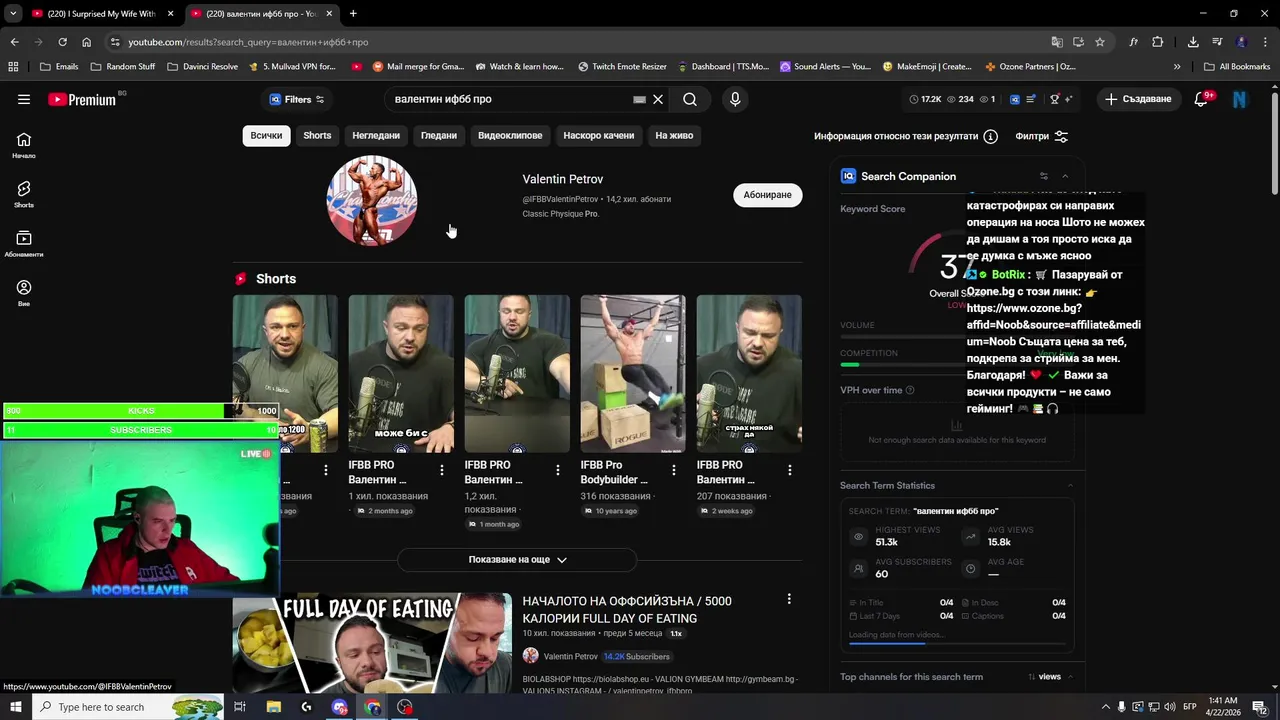This screenshot has height=720, width=1280.
Task: Click the search magnifier button
Action: pyautogui.click(x=690, y=99)
